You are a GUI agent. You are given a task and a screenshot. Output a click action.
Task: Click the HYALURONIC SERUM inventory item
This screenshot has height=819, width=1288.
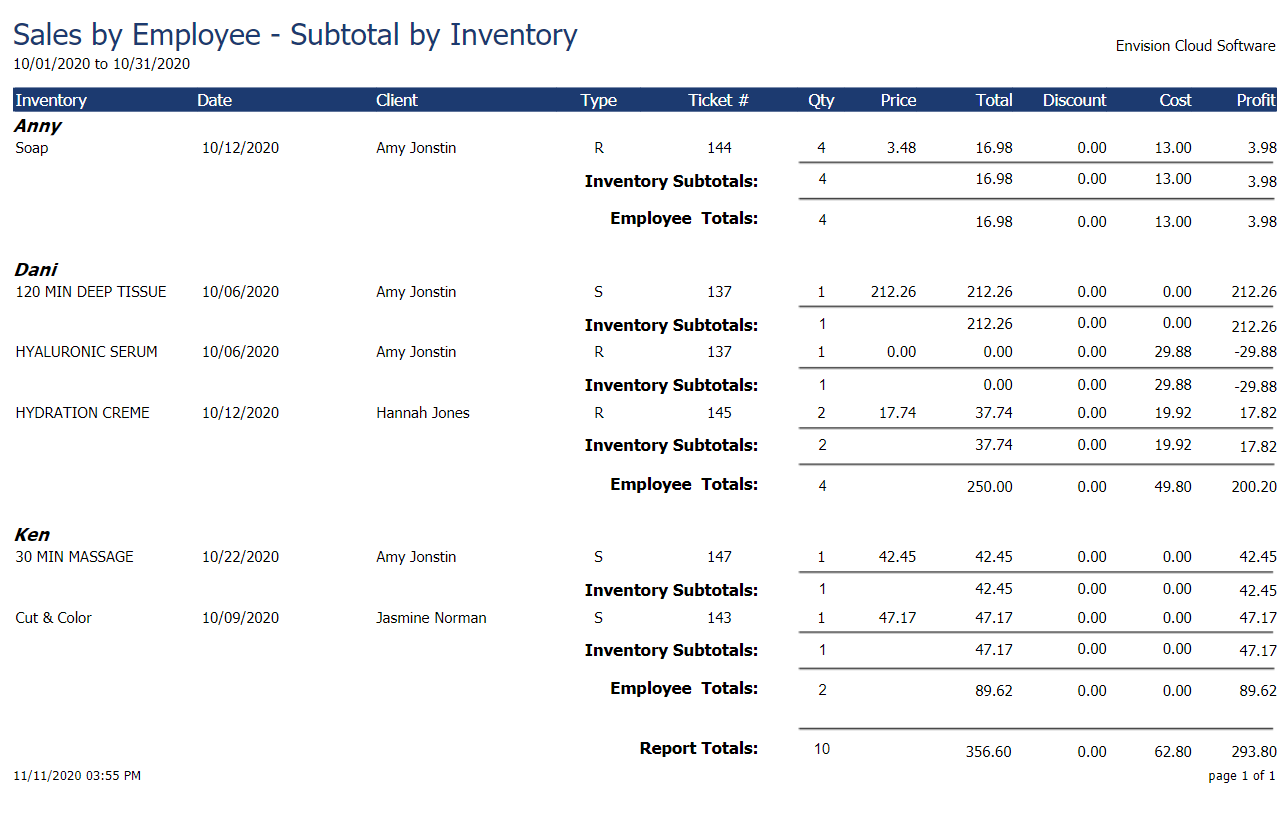(87, 352)
